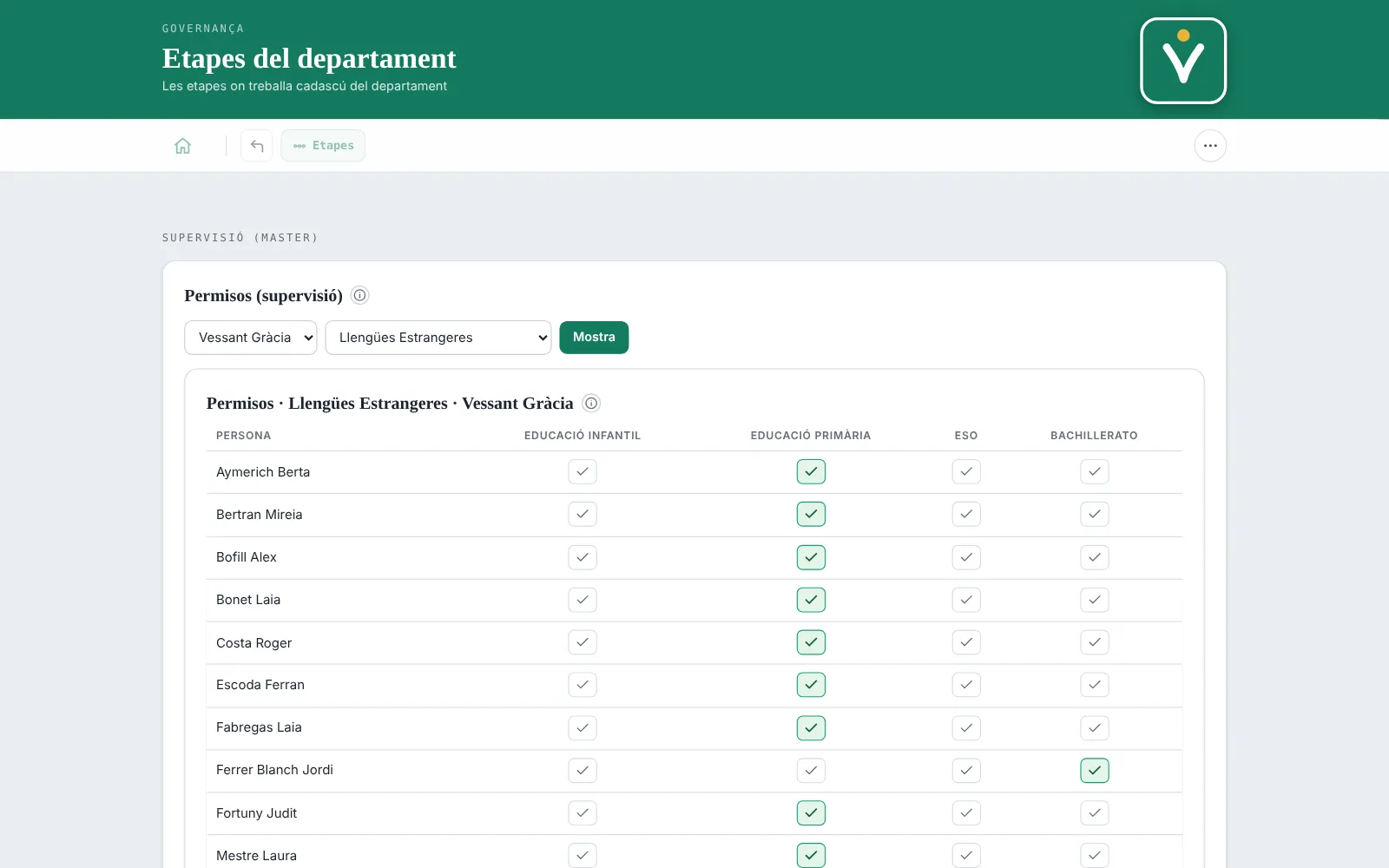Screen dimensions: 1389x868
Task: Check ESO for Escoda Ferran
Action: click(x=966, y=685)
